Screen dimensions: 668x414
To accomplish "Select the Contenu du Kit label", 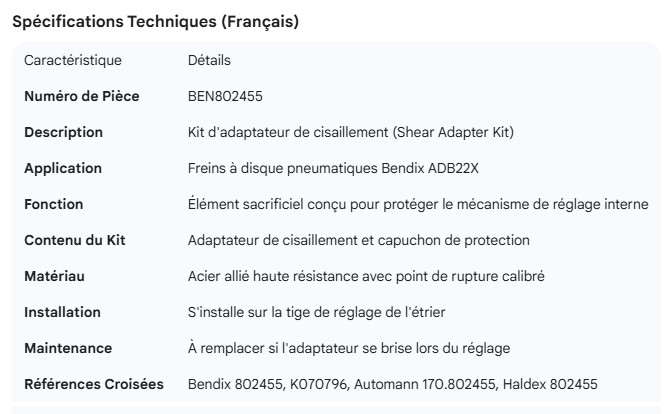I will click(74, 240).
